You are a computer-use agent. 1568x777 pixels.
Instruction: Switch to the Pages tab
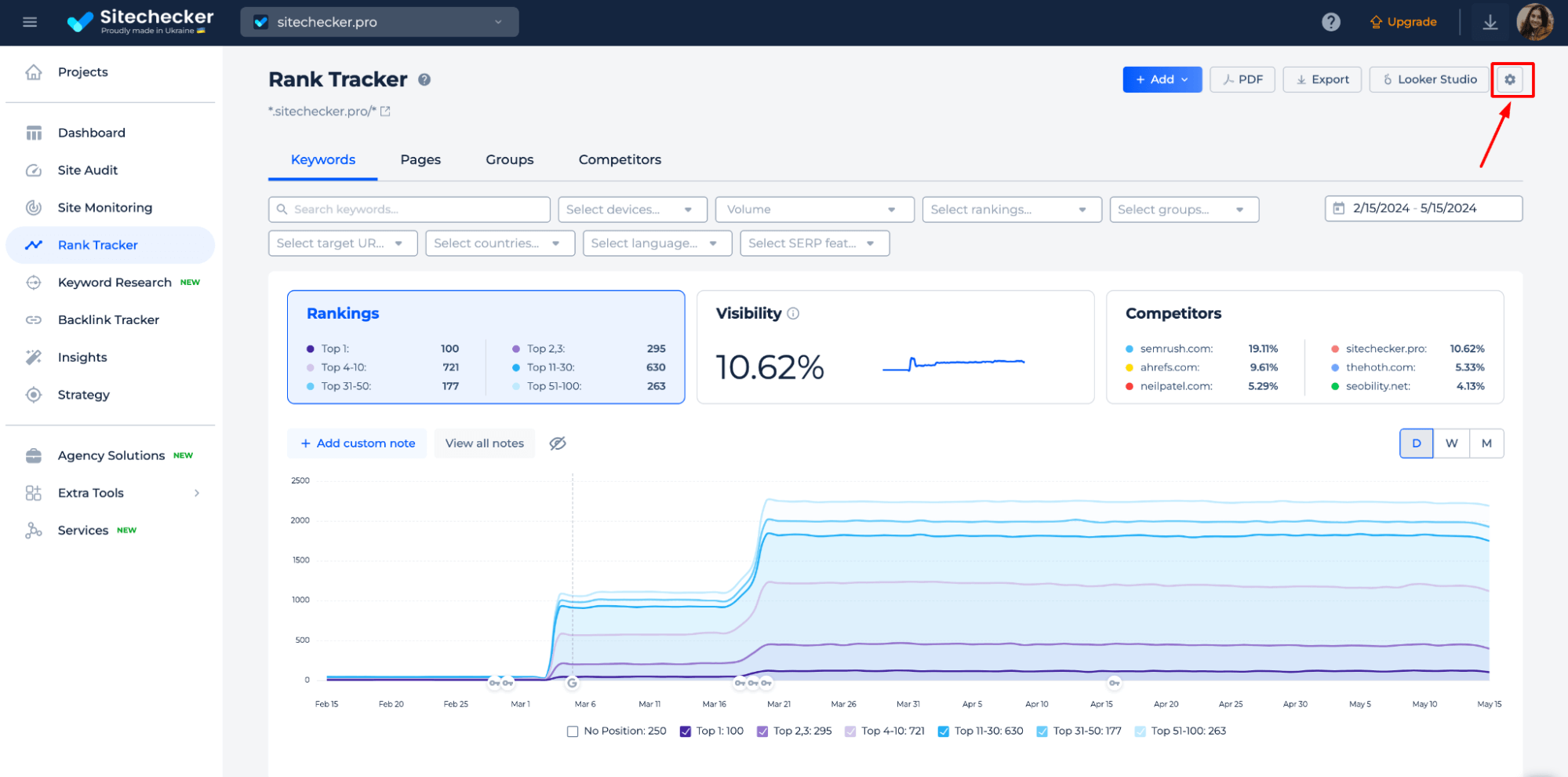[x=420, y=159]
